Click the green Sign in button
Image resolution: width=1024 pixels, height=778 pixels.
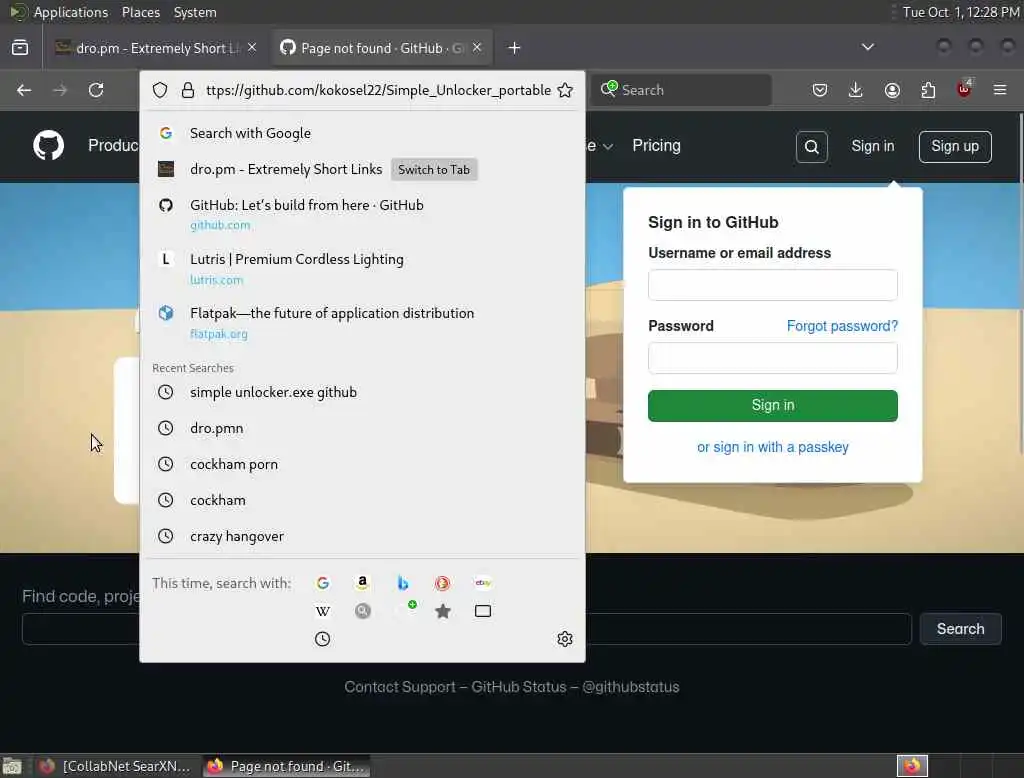[x=773, y=406]
